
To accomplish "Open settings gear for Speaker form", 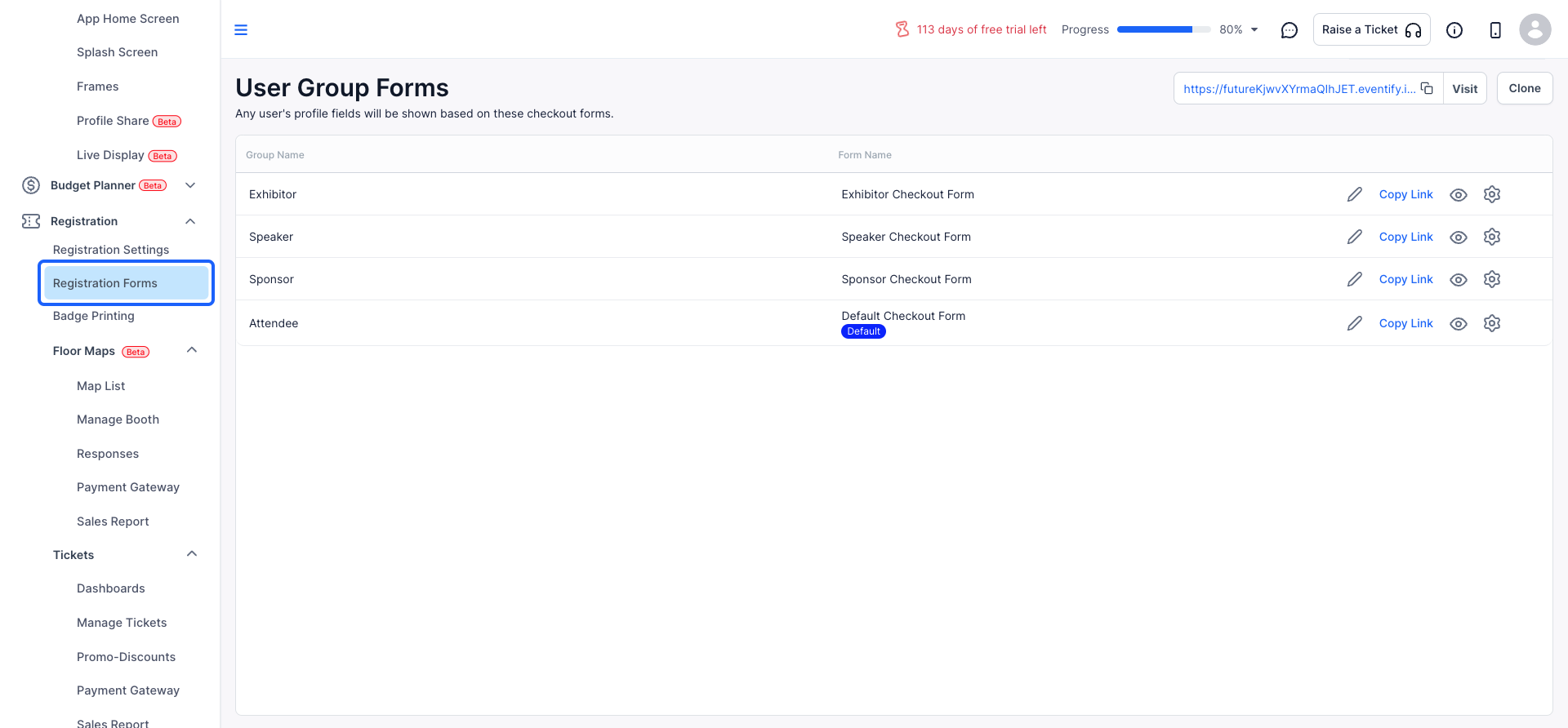I will pyautogui.click(x=1492, y=237).
